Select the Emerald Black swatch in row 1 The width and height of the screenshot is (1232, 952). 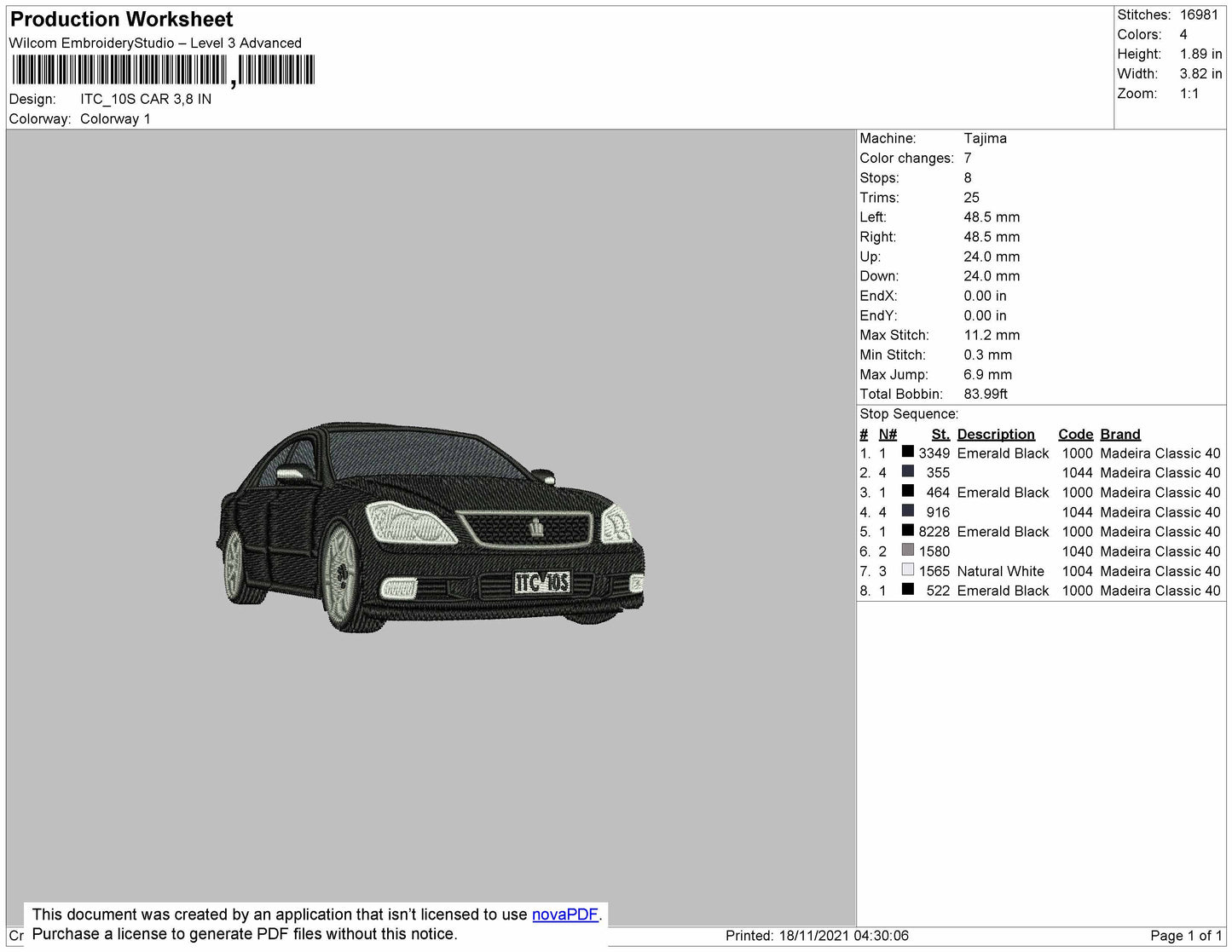[x=908, y=452]
